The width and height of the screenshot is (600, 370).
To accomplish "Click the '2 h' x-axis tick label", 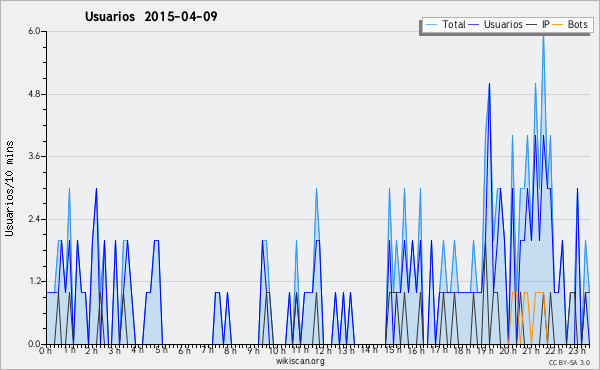I will click(91, 350).
